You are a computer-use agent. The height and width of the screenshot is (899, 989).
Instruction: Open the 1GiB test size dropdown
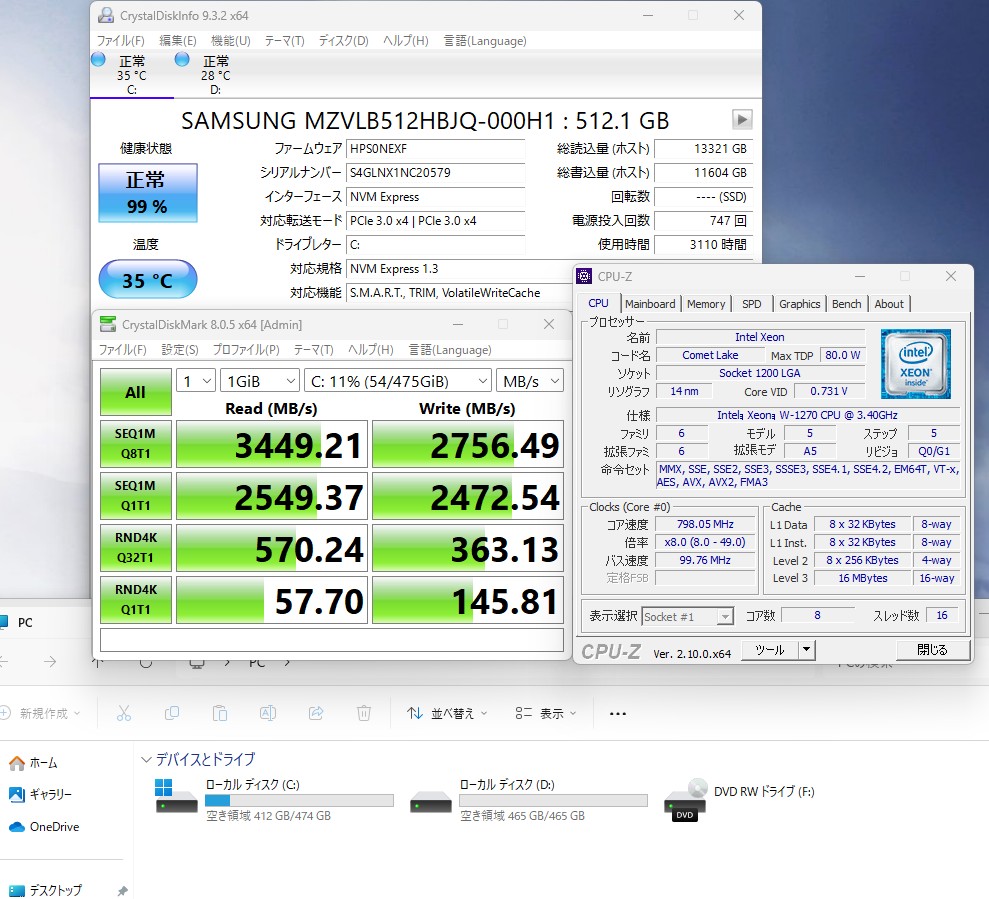point(259,381)
